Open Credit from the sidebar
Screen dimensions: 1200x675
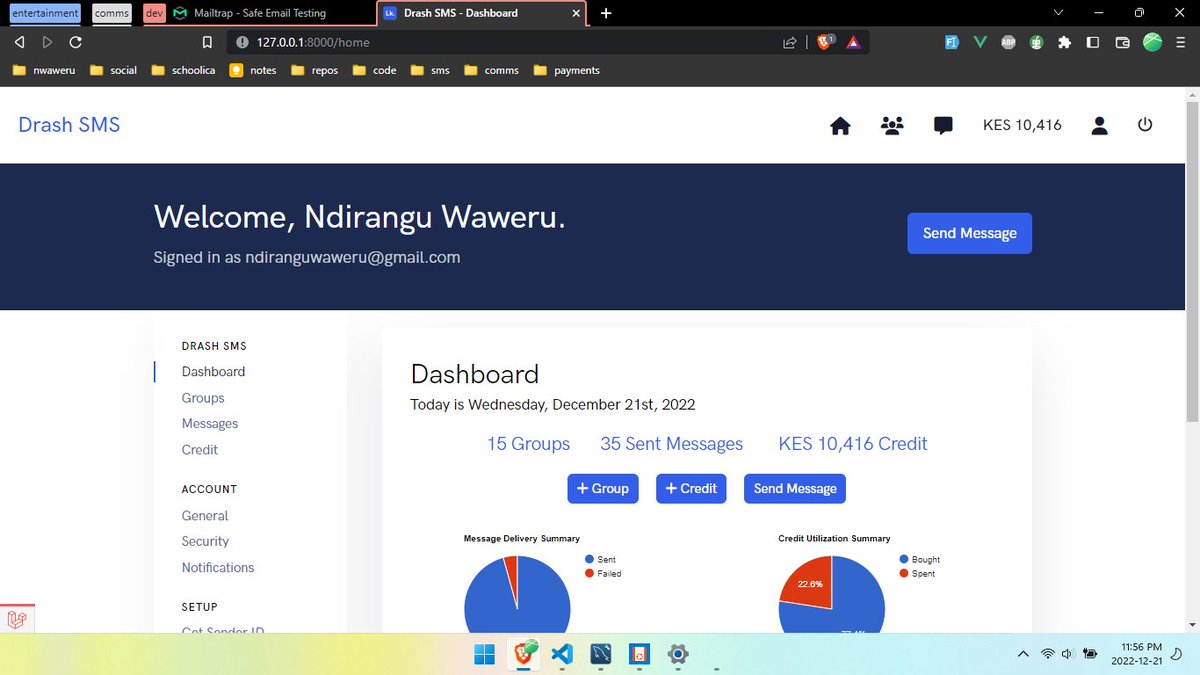click(200, 449)
